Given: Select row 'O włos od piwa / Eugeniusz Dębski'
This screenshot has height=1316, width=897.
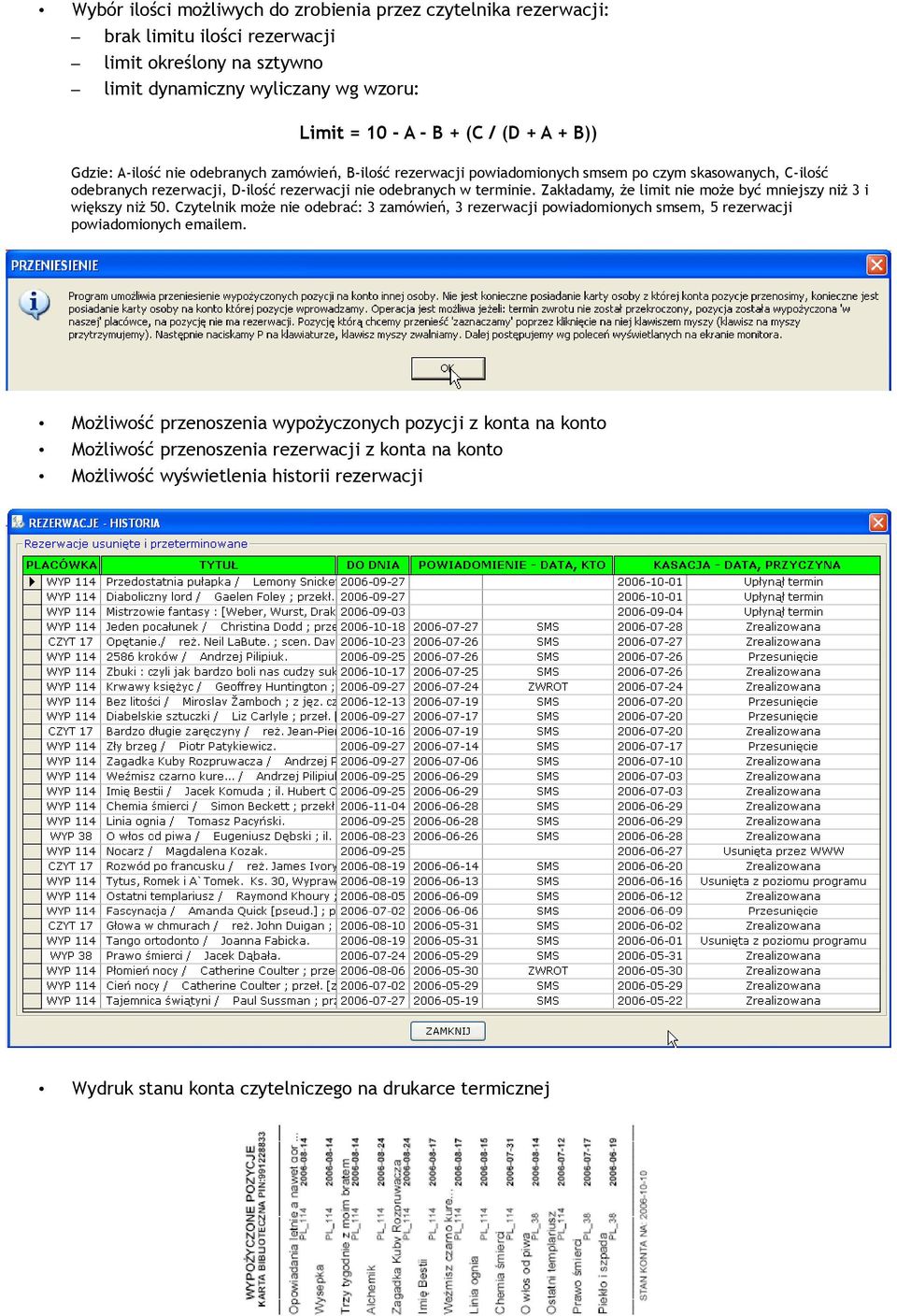Looking at the screenshot, I should point(450,836).
